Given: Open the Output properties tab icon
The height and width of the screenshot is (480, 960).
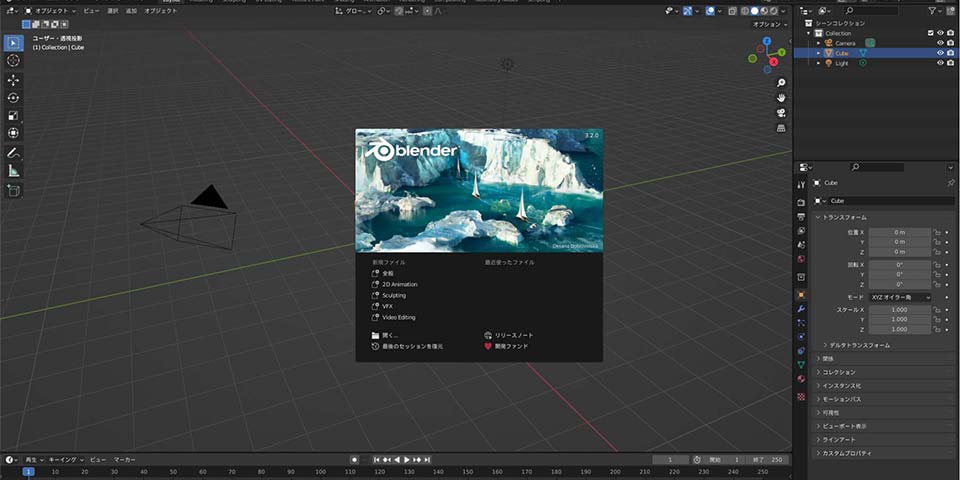Looking at the screenshot, I should click(801, 216).
